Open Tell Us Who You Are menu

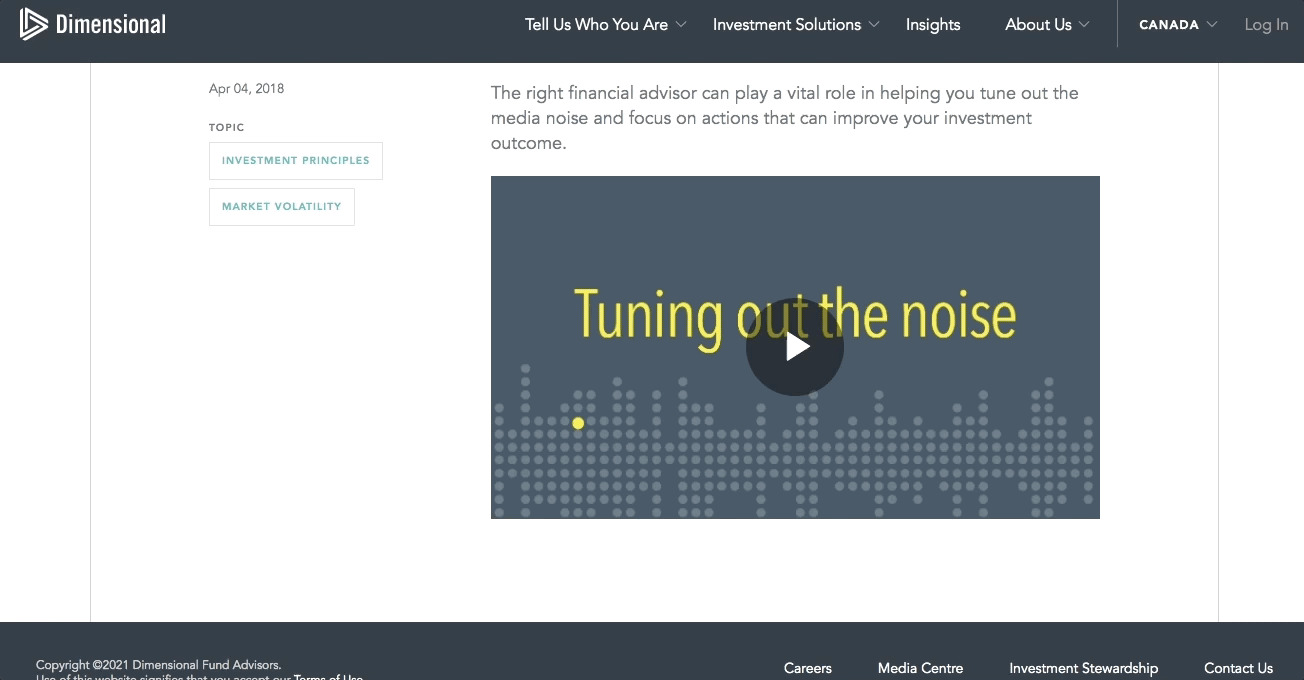(596, 24)
